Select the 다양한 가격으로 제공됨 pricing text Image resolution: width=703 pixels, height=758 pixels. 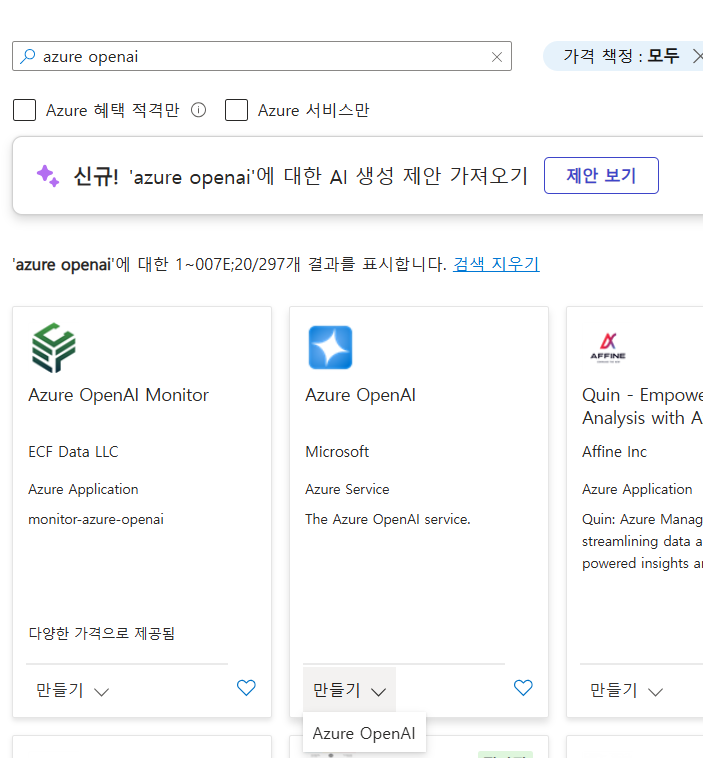coord(102,633)
